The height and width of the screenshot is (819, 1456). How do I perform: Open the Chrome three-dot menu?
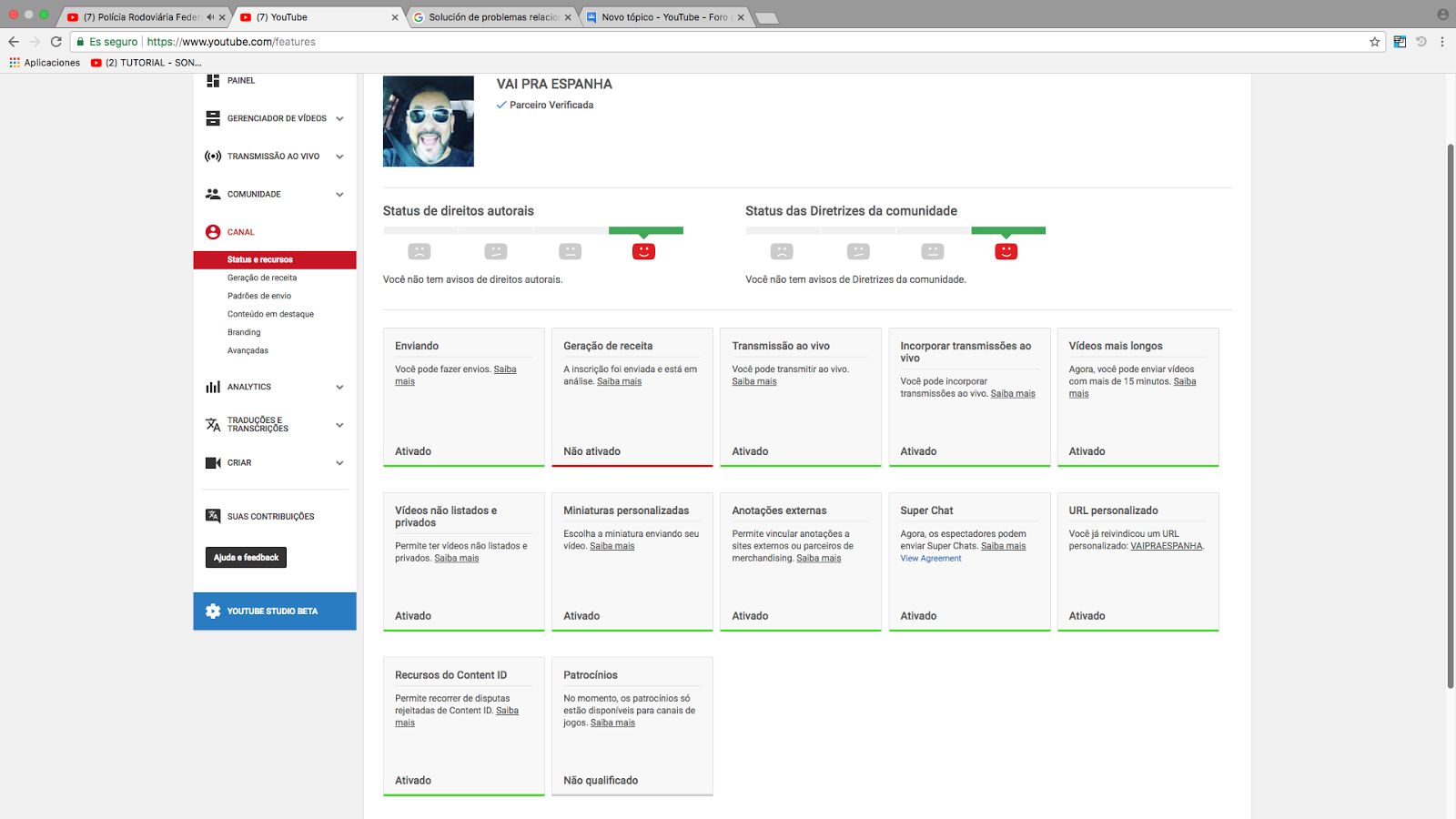[x=1442, y=42]
